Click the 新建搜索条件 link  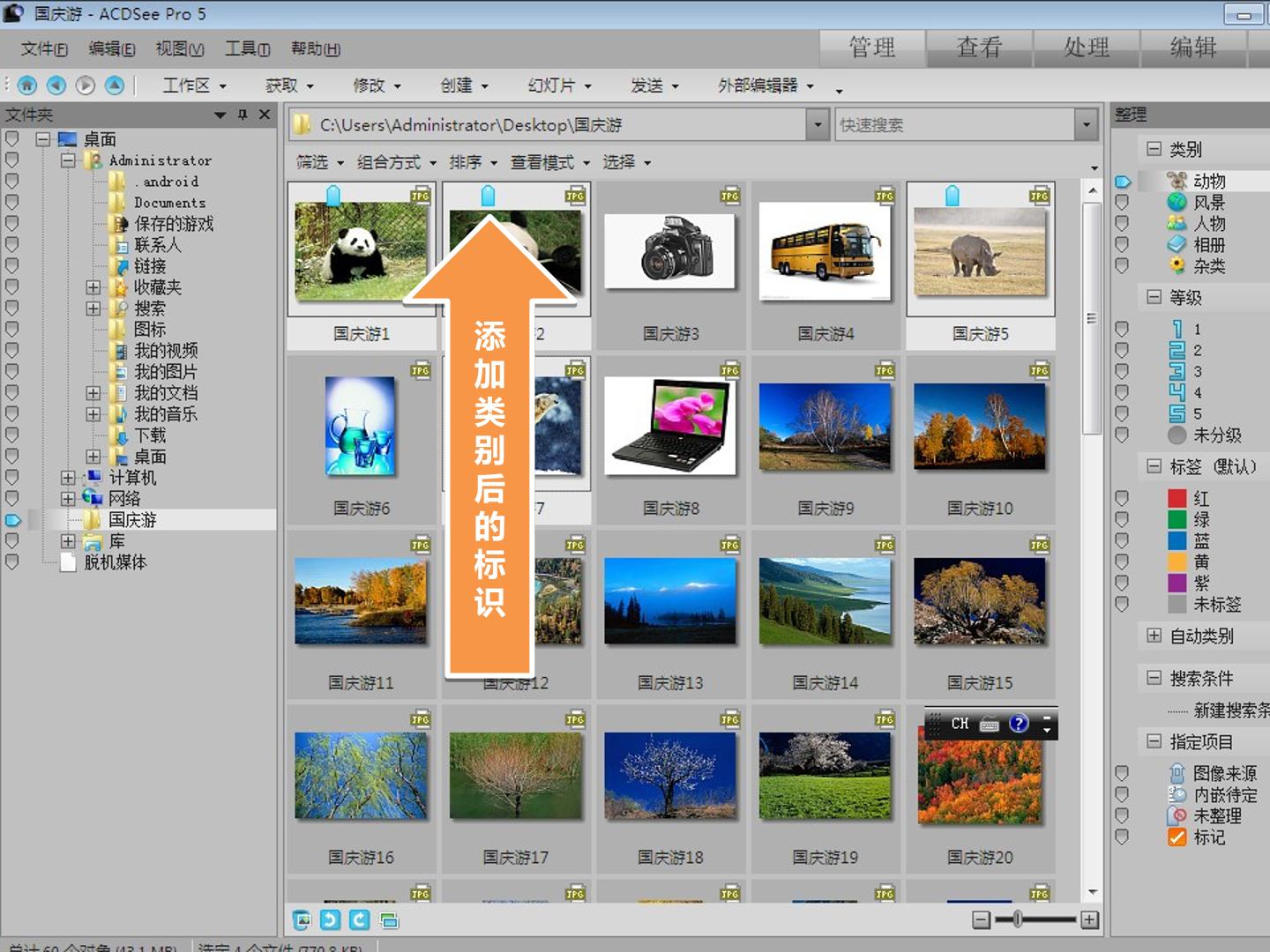pyautogui.click(x=1231, y=710)
